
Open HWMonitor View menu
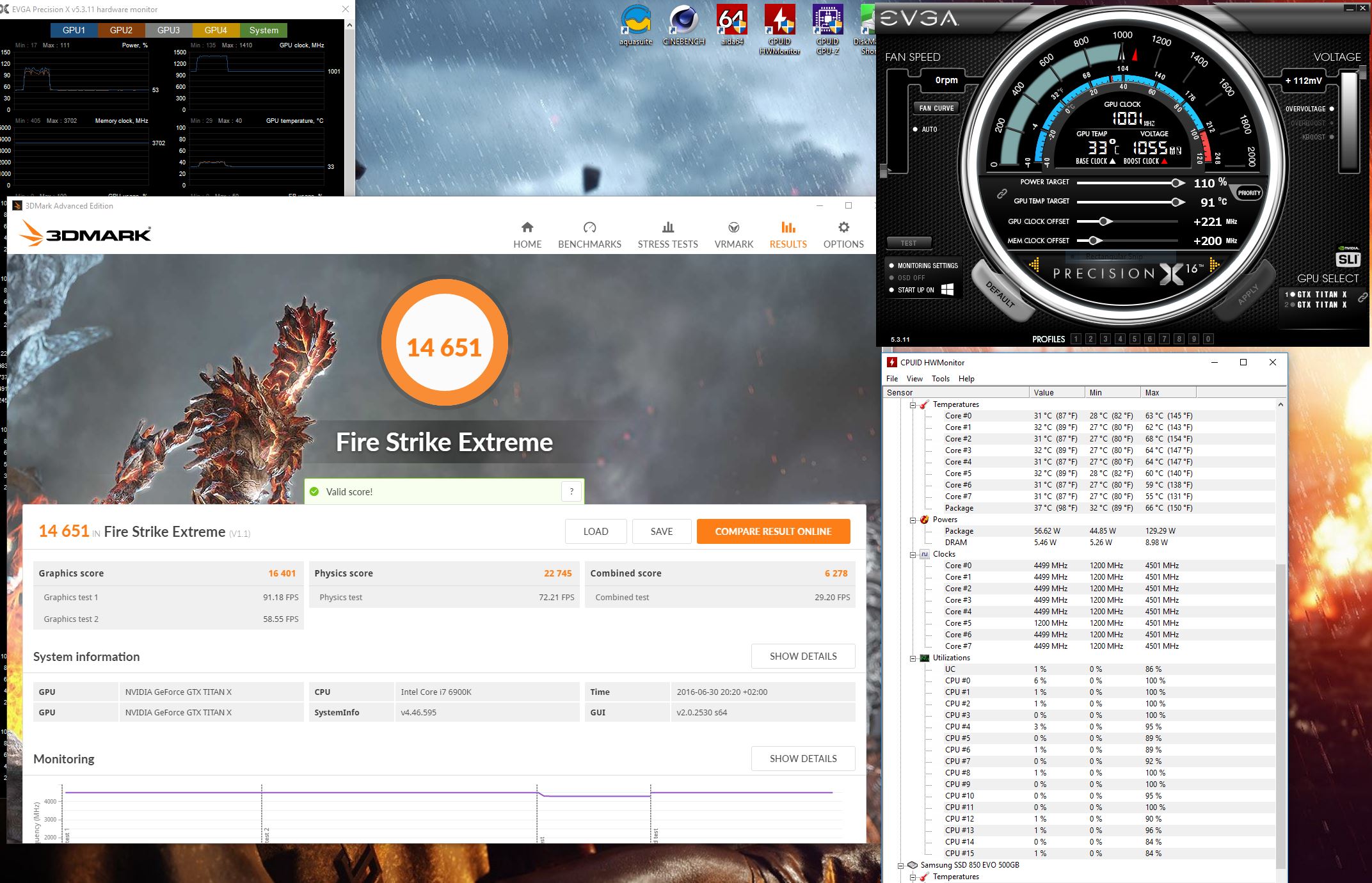(x=914, y=379)
